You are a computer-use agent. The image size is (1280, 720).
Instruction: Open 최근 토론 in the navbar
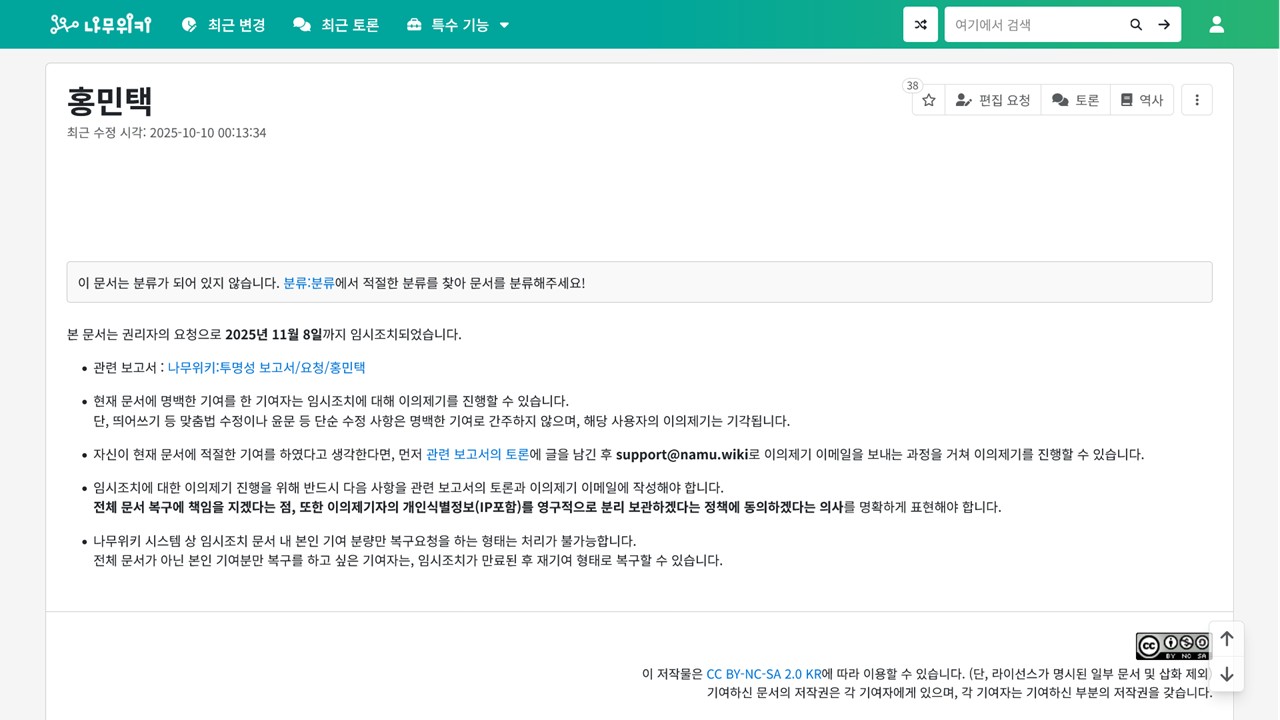coord(336,24)
